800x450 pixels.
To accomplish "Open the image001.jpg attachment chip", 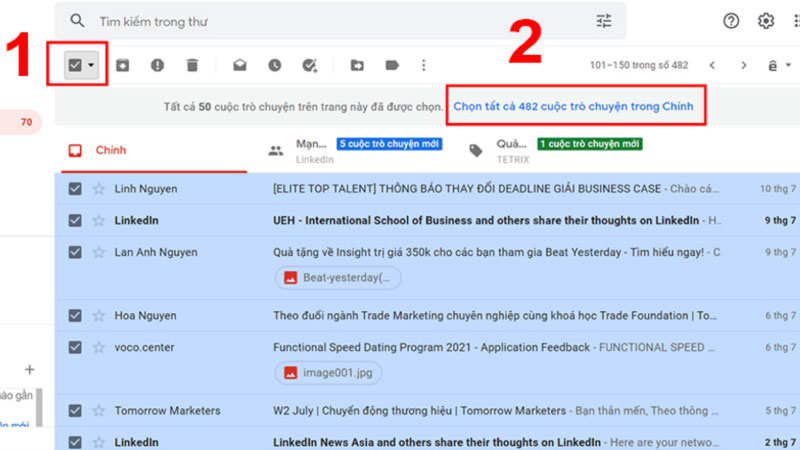I will pos(328,373).
